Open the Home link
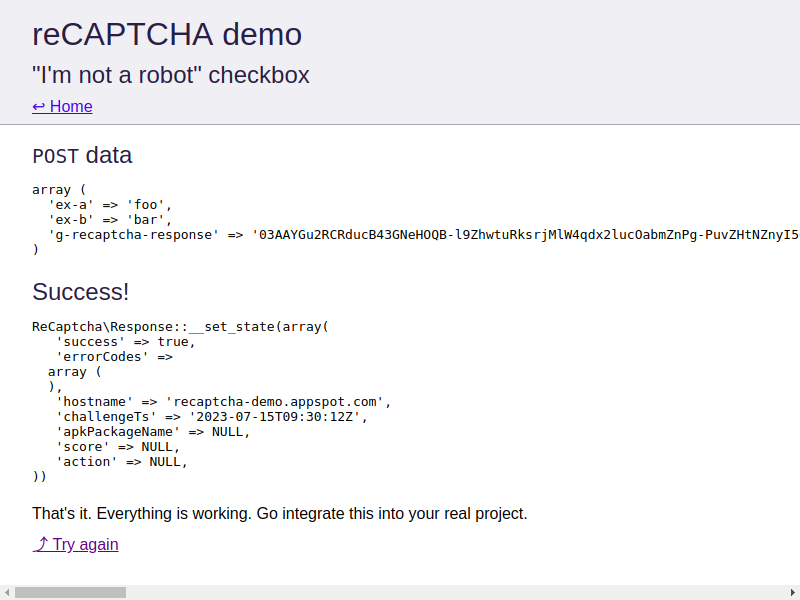 point(62,106)
